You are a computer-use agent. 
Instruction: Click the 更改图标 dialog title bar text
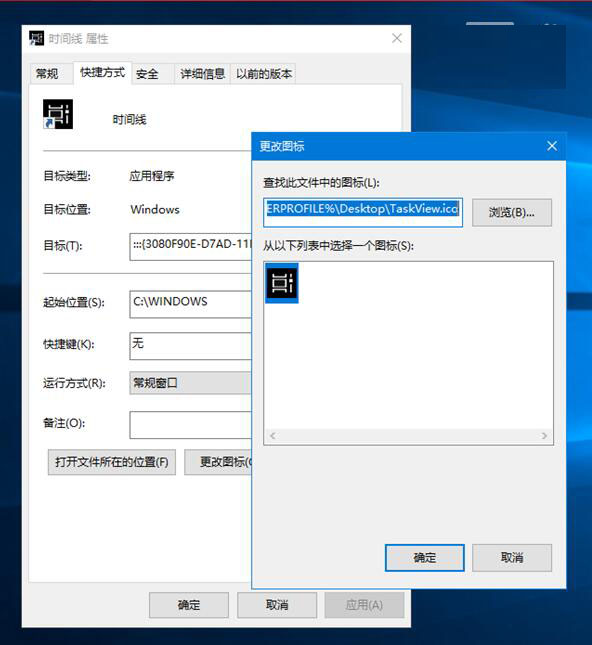[x=282, y=146]
